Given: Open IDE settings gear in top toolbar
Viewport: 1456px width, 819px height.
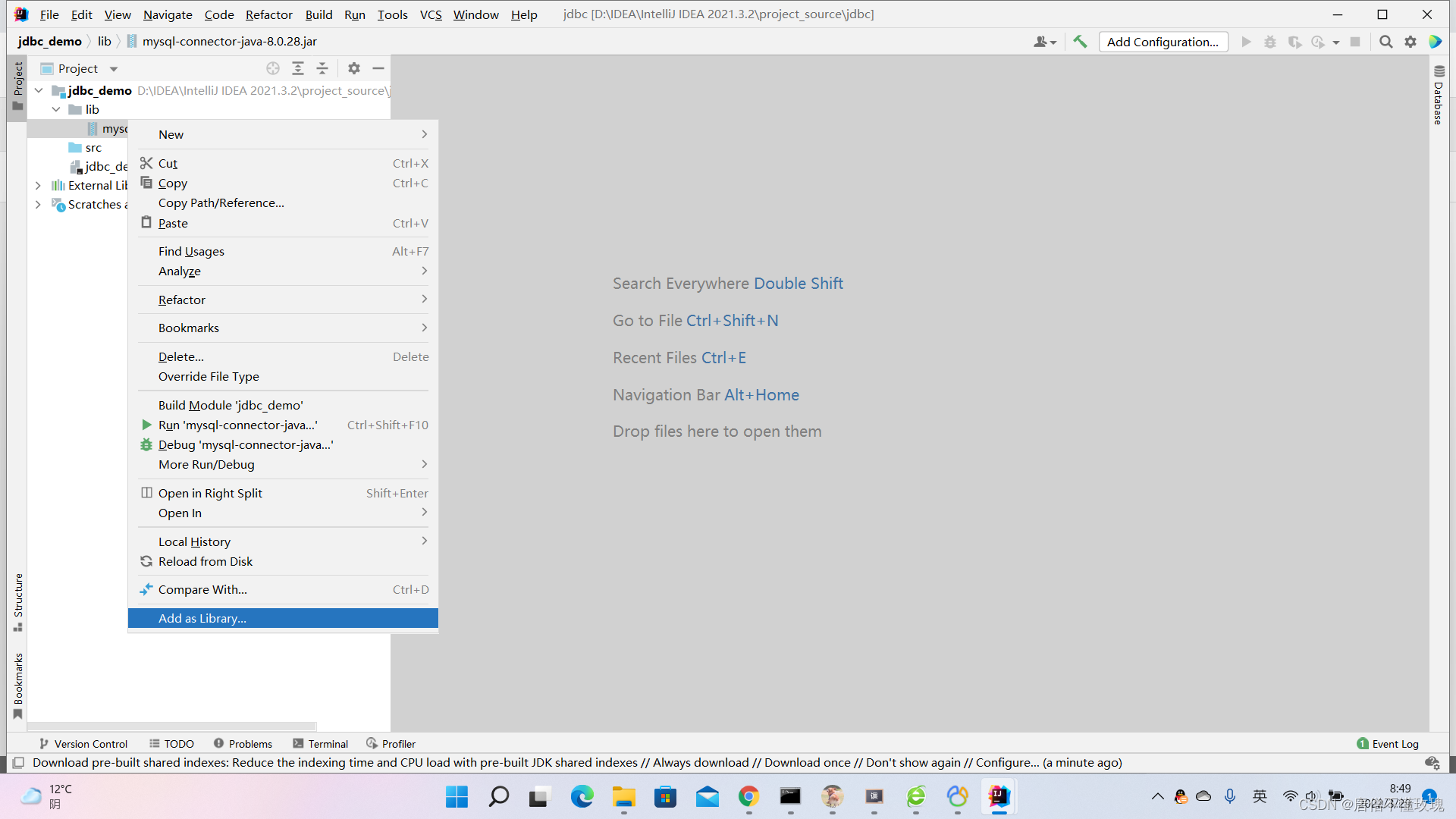Looking at the screenshot, I should [1410, 42].
